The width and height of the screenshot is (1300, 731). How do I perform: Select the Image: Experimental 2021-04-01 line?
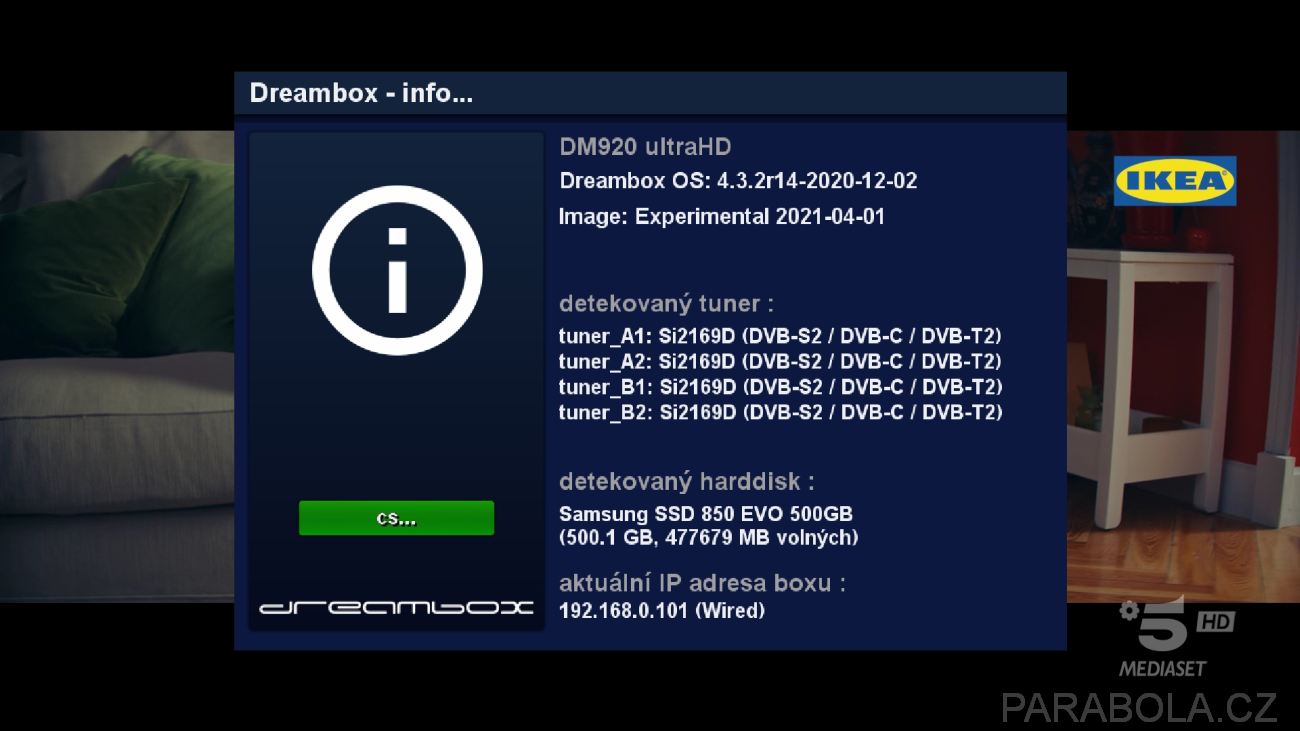(x=722, y=216)
